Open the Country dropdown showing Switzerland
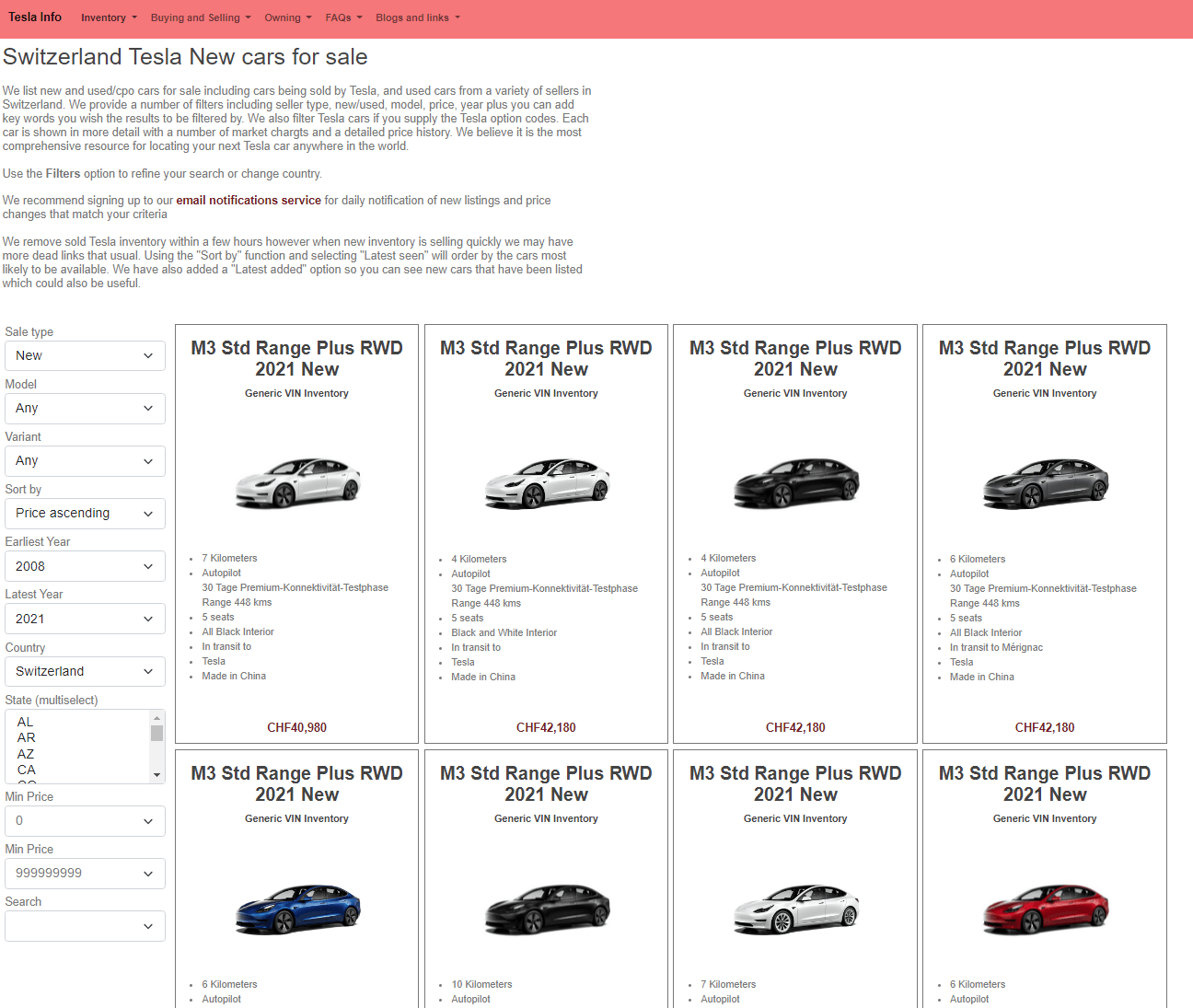 click(x=85, y=671)
